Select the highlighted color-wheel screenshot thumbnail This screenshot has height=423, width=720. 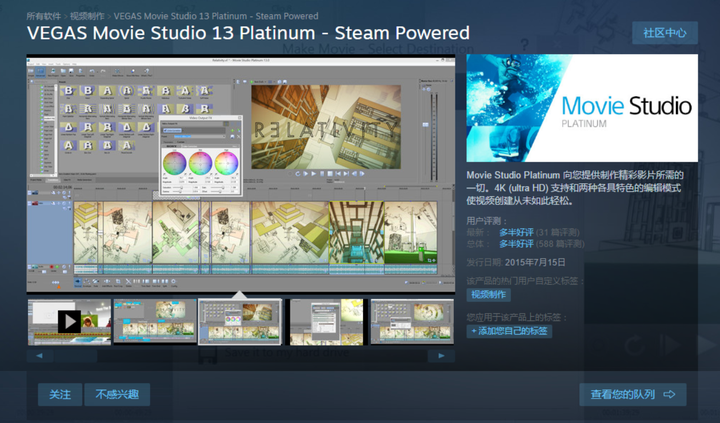240,322
